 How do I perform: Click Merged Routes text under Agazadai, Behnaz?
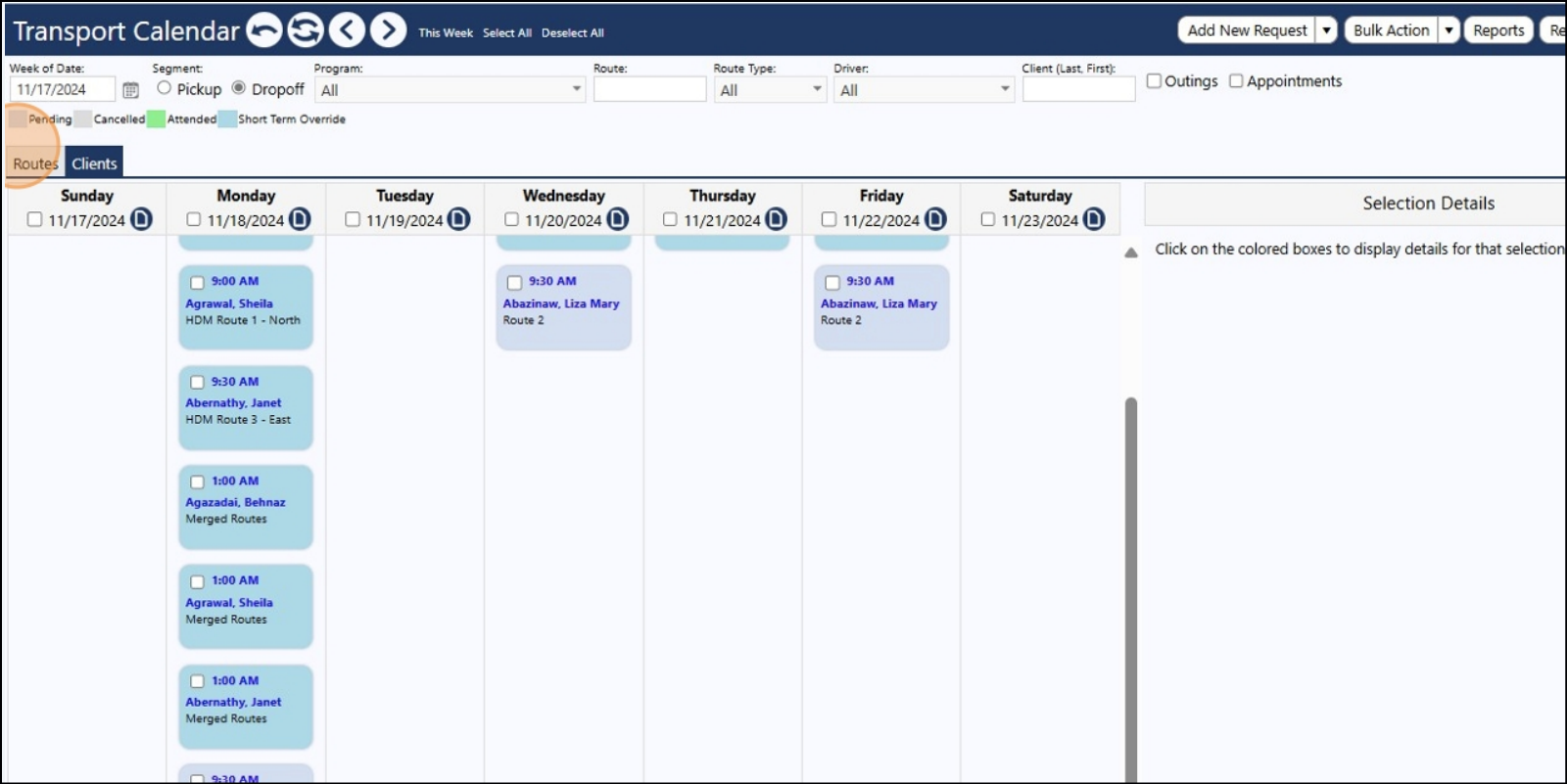(x=226, y=519)
